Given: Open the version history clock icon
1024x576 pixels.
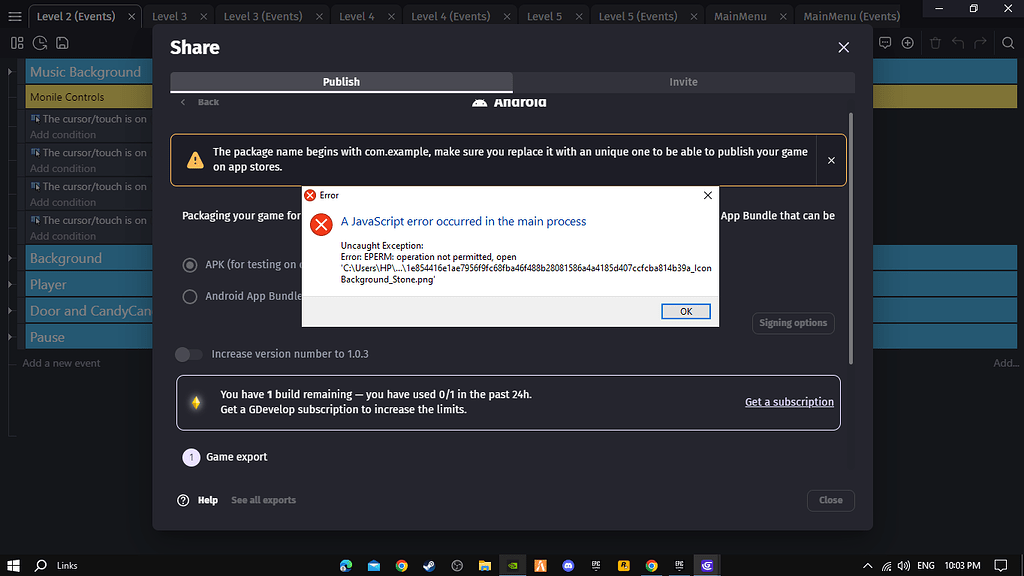Looking at the screenshot, I should coord(40,43).
